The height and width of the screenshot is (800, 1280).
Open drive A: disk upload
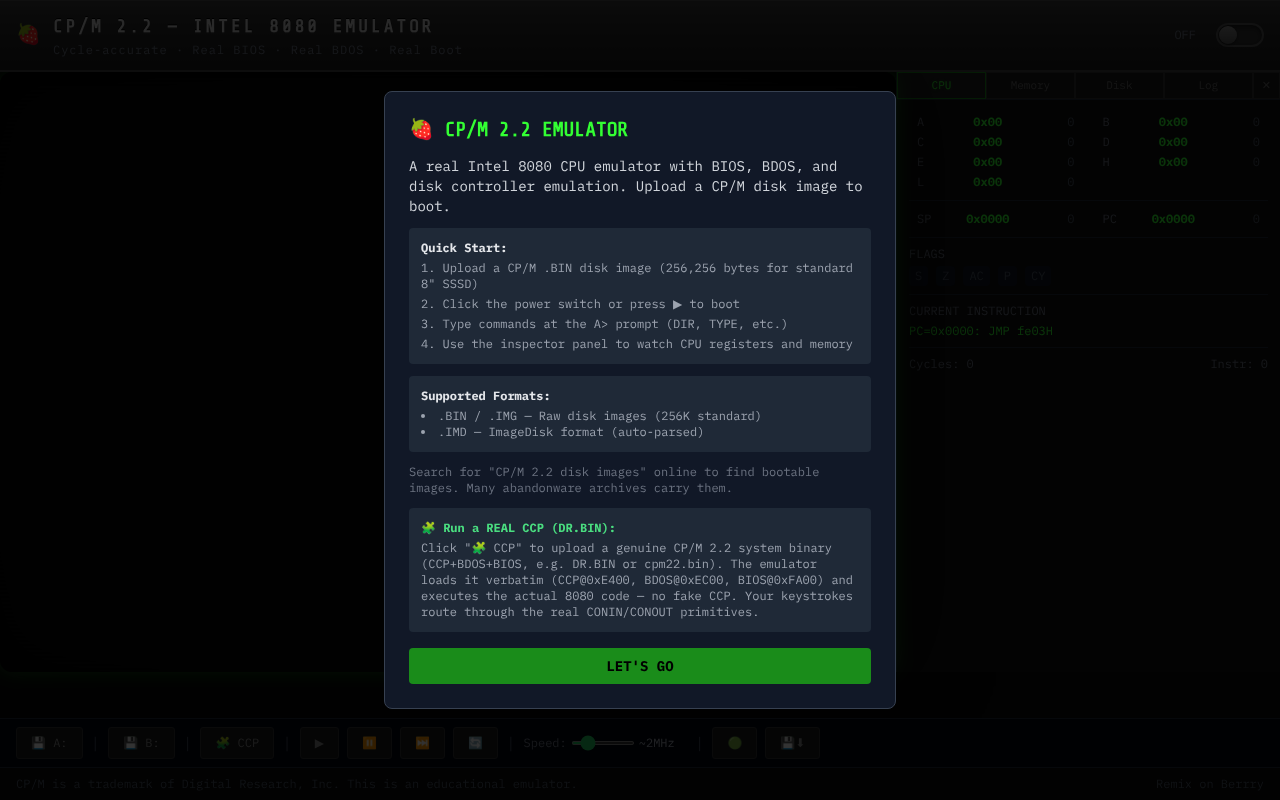click(49, 743)
